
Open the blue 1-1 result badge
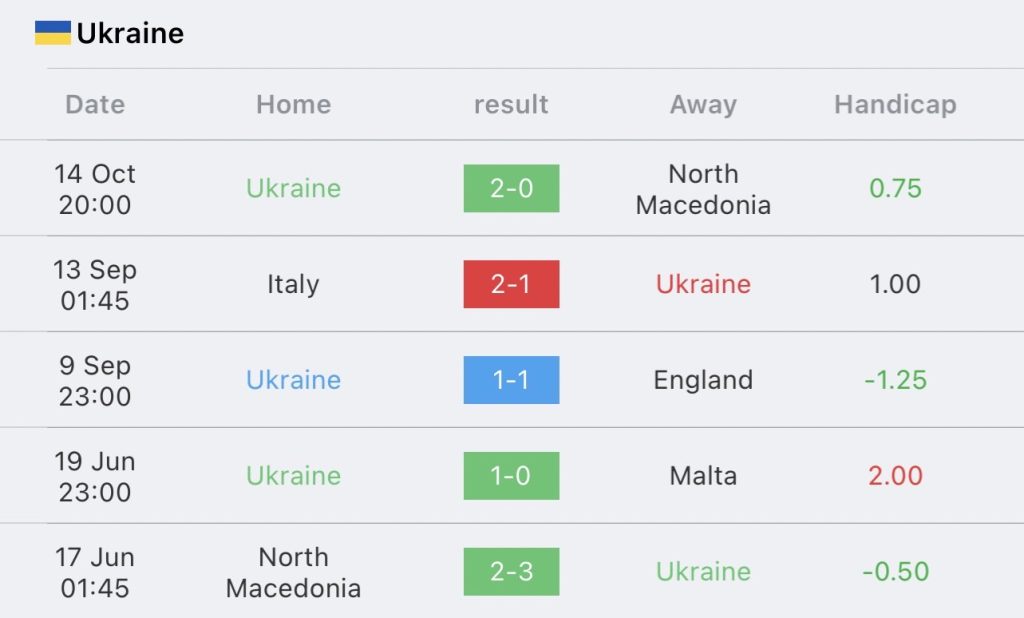click(x=511, y=380)
